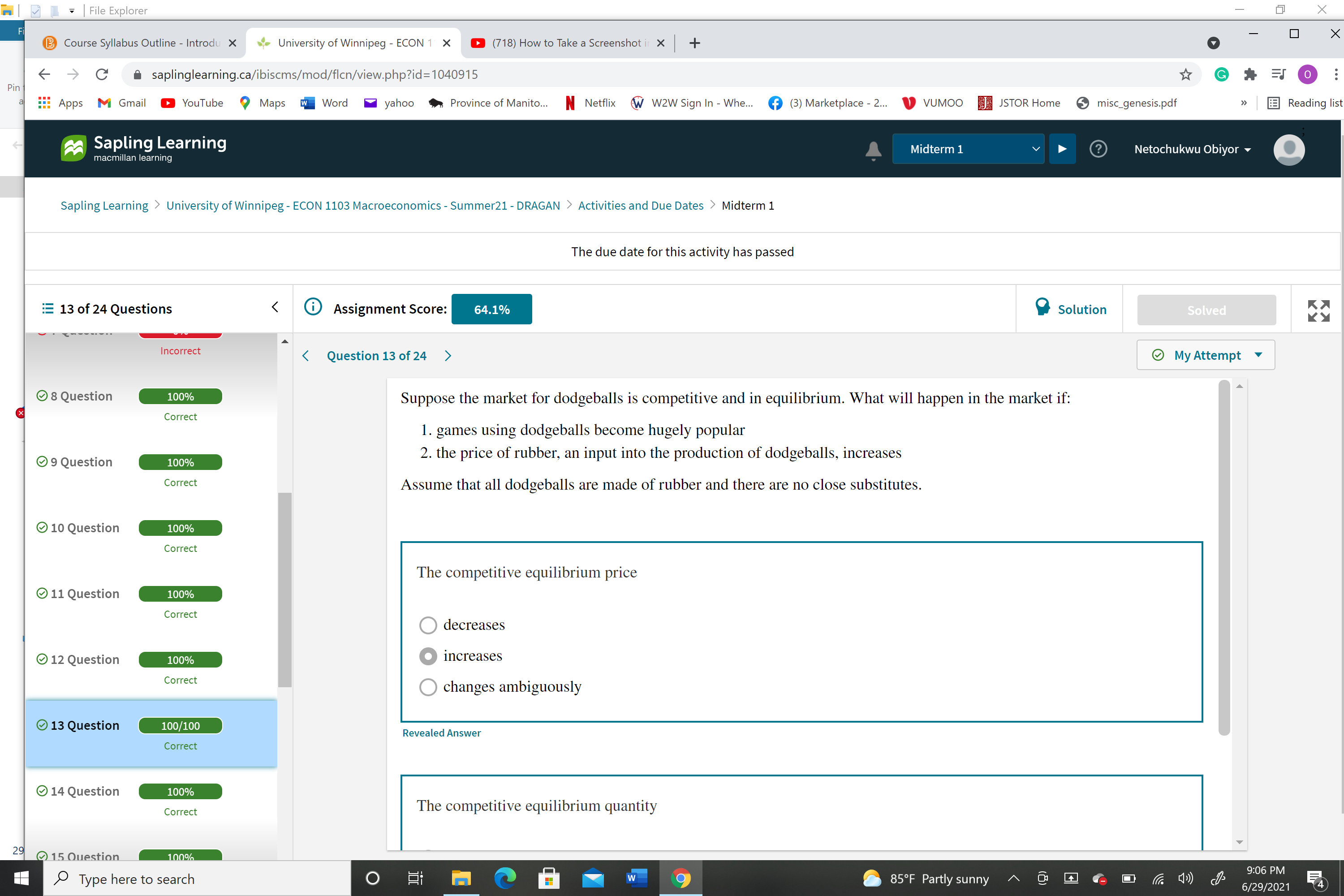The width and height of the screenshot is (1344, 896).
Task: Open the help question mark icon
Action: [1098, 149]
